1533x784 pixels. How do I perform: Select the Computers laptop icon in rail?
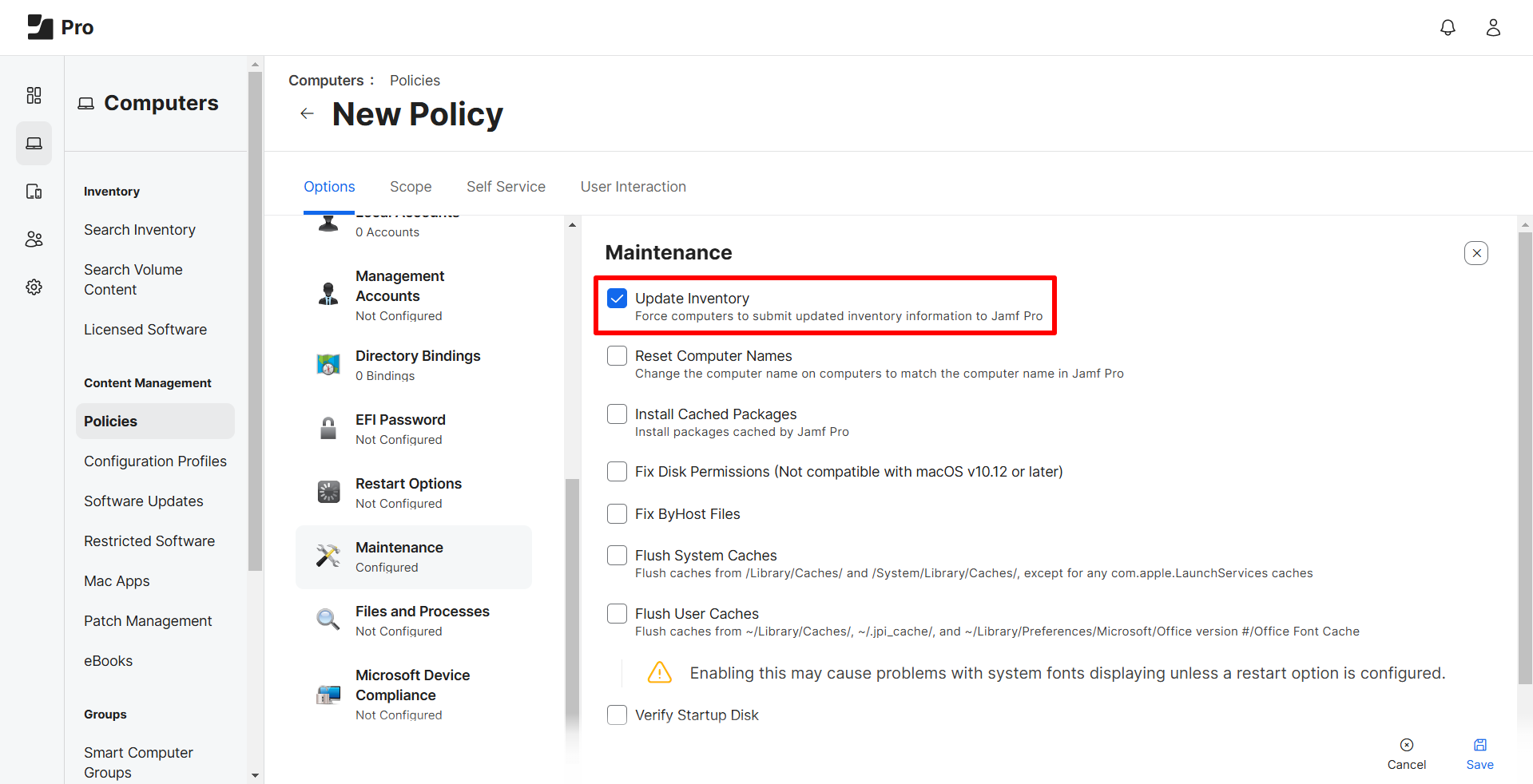(34, 144)
